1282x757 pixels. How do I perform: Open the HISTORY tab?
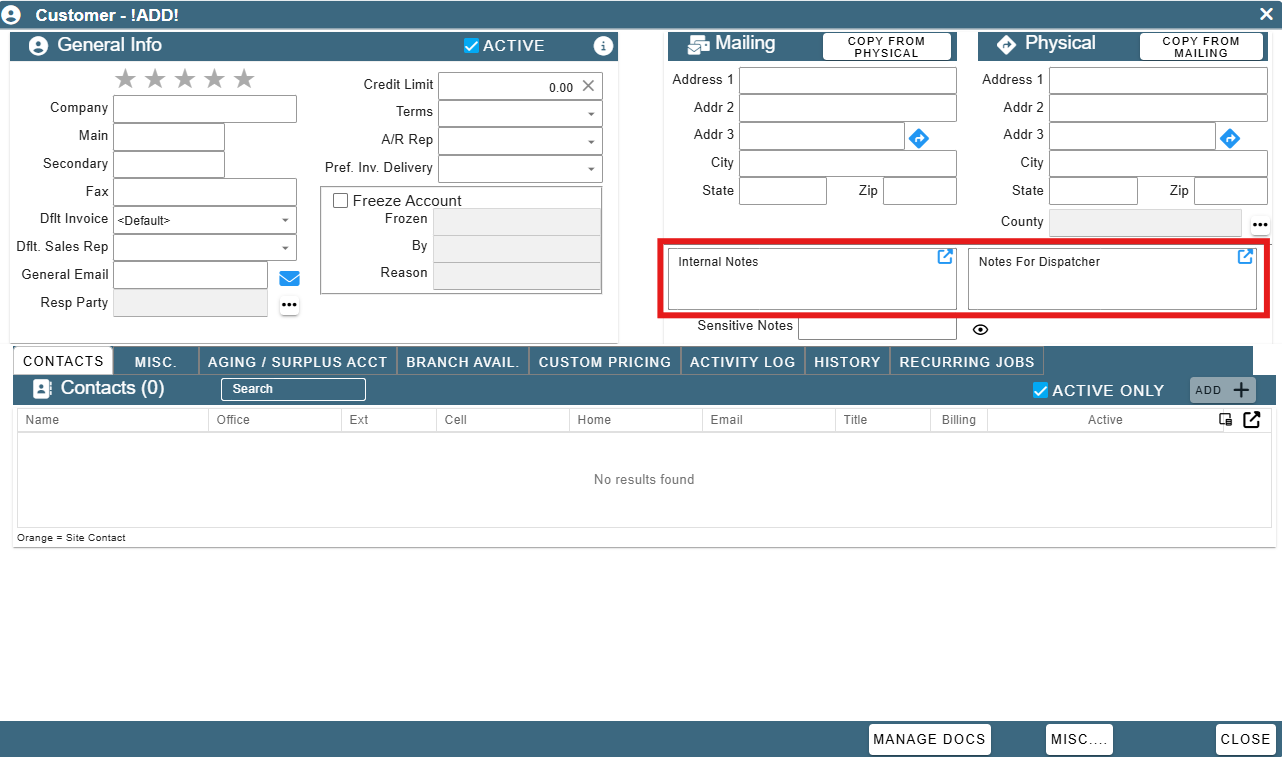(x=847, y=362)
